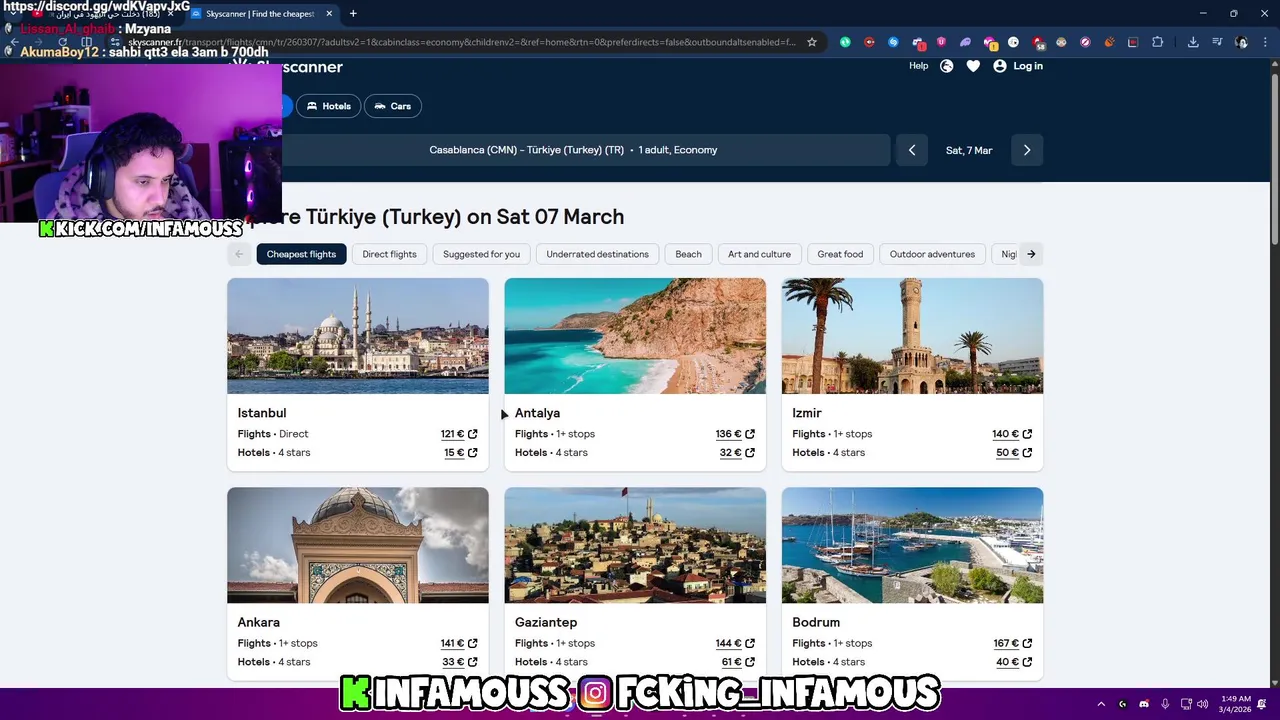Close the Skyscanner browser tab
Viewport: 1280px width, 720px height.
pyautogui.click(x=329, y=14)
